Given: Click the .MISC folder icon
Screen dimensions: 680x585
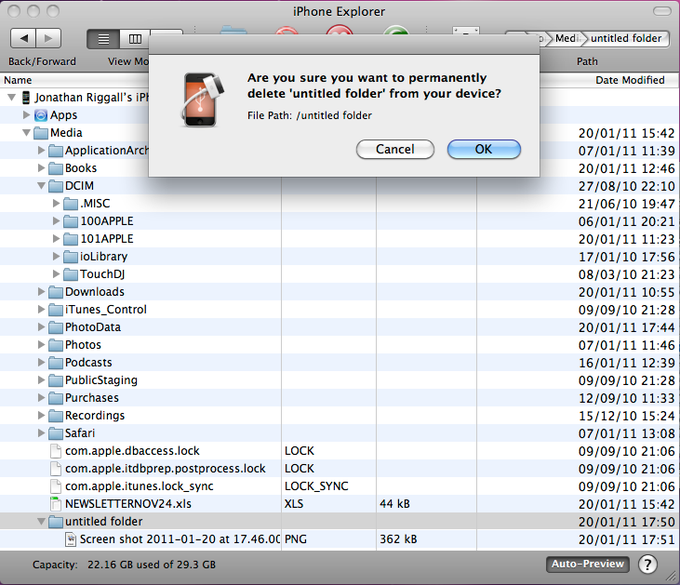Looking at the screenshot, I should (x=70, y=203).
